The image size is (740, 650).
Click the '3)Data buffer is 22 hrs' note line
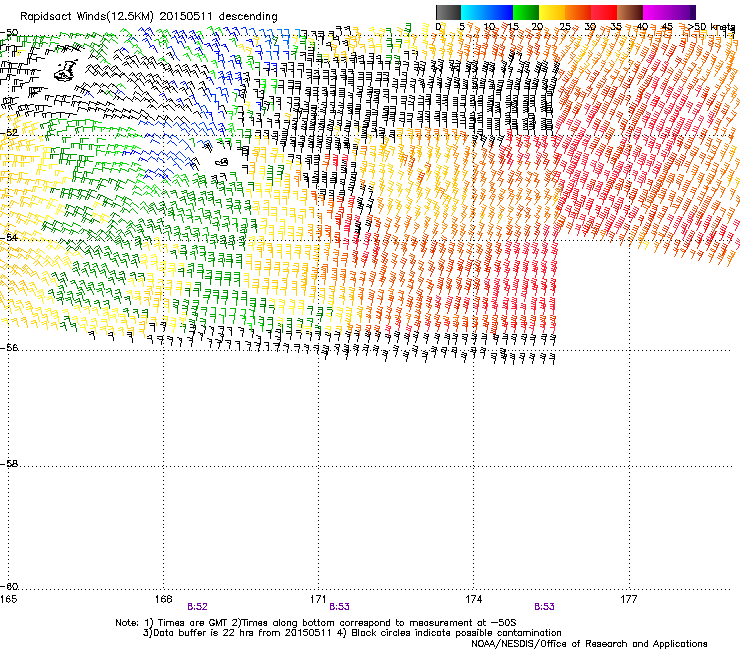coord(352,633)
